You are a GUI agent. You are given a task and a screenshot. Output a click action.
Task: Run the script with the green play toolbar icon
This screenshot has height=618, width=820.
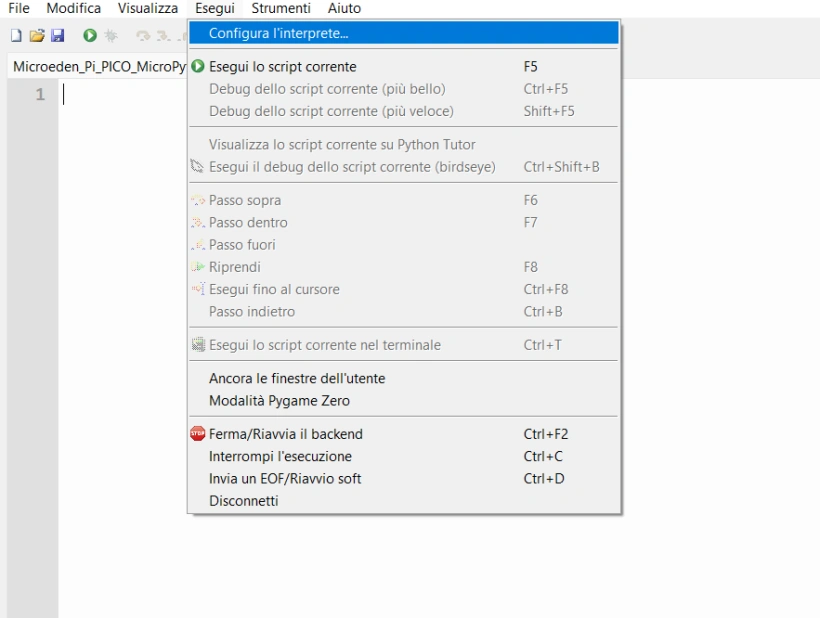tap(90, 36)
